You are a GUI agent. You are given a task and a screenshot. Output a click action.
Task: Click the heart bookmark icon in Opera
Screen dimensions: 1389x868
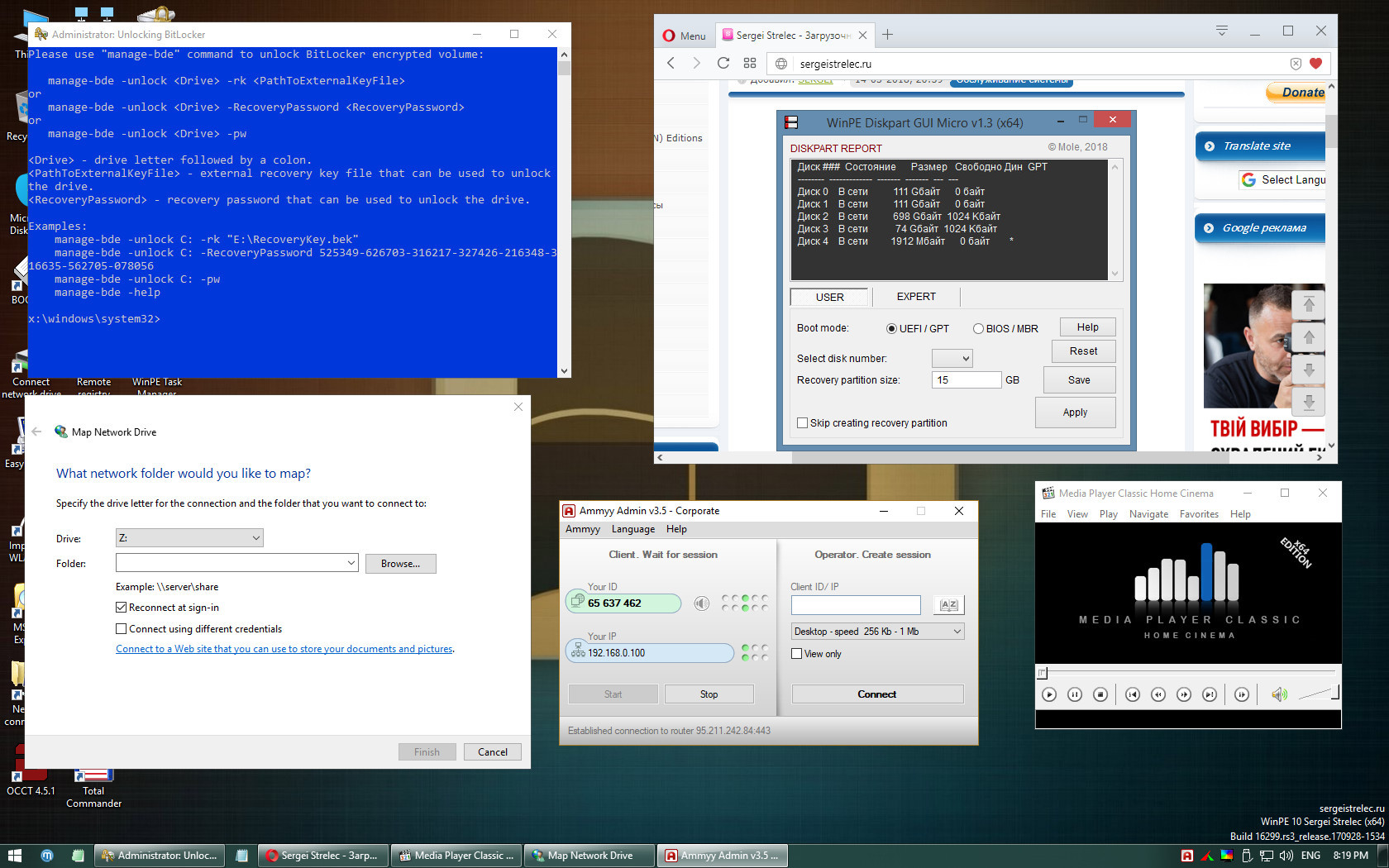coord(1315,63)
